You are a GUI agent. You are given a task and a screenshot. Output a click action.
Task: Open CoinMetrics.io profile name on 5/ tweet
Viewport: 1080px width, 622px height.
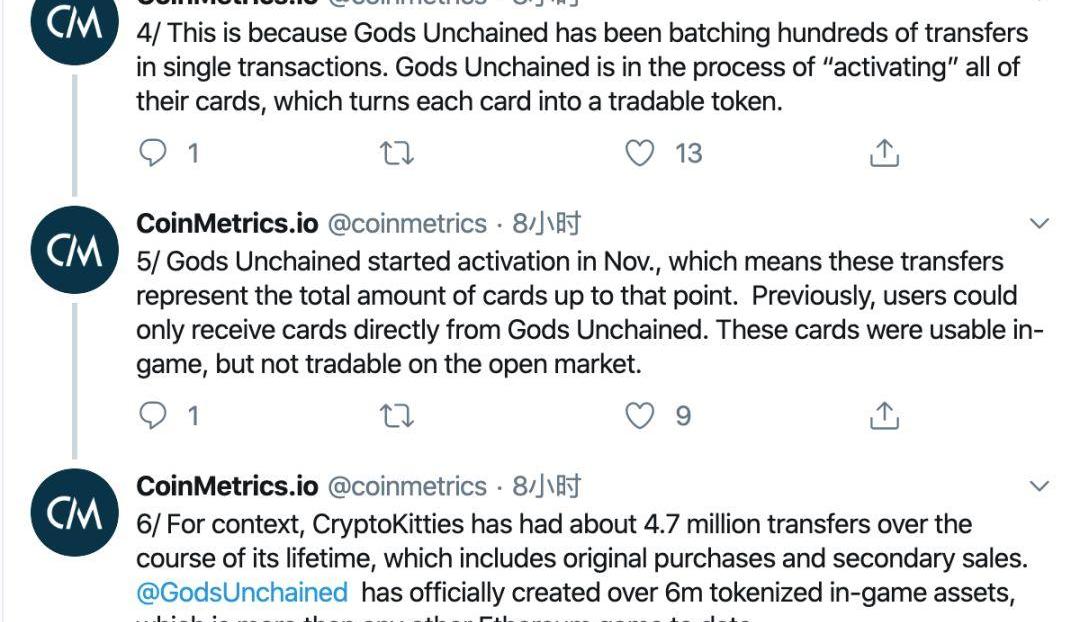(x=227, y=224)
